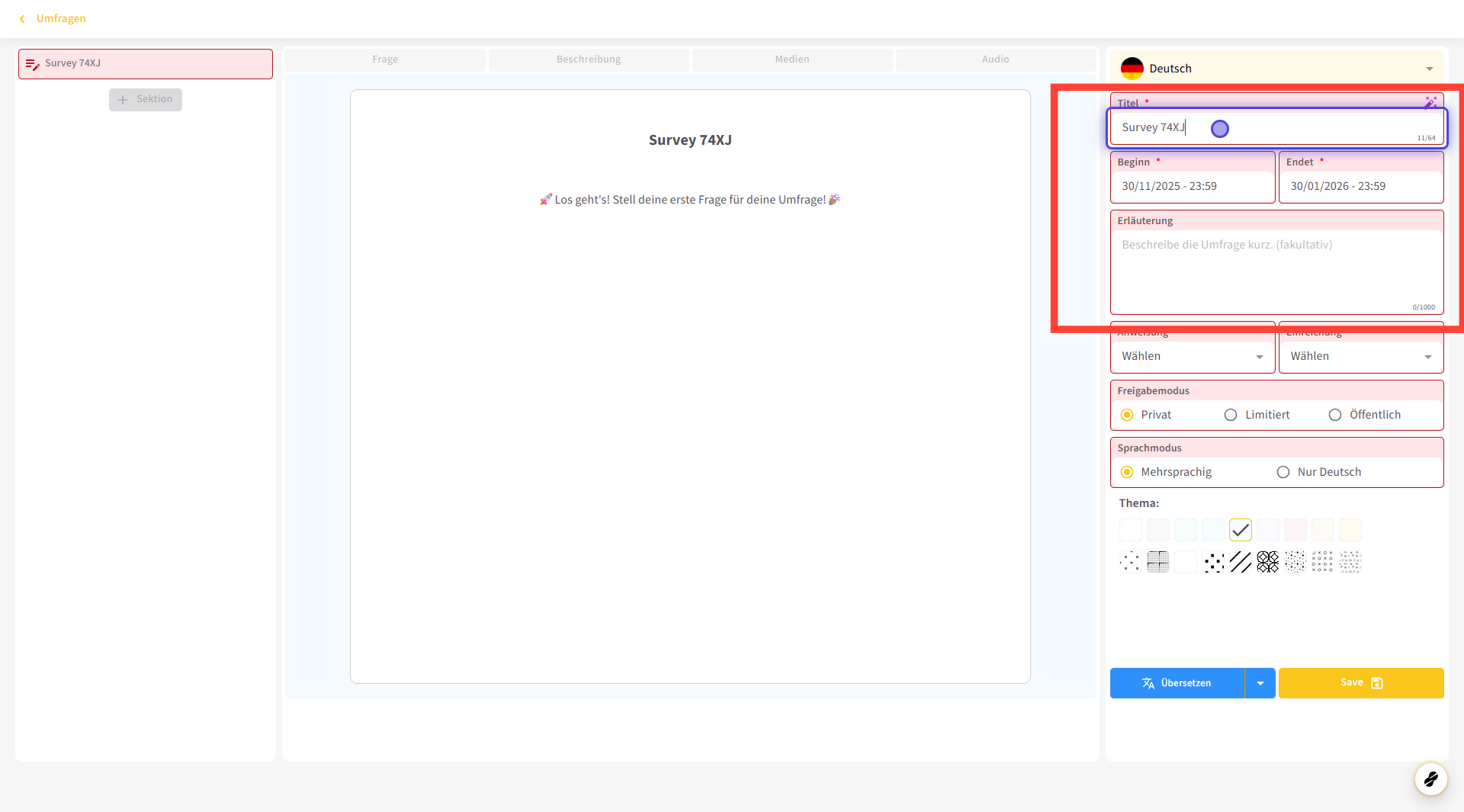This screenshot has height=812, width=1464.
Task: Pick the interlocking diamond pattern theme
Action: pos(1268,562)
